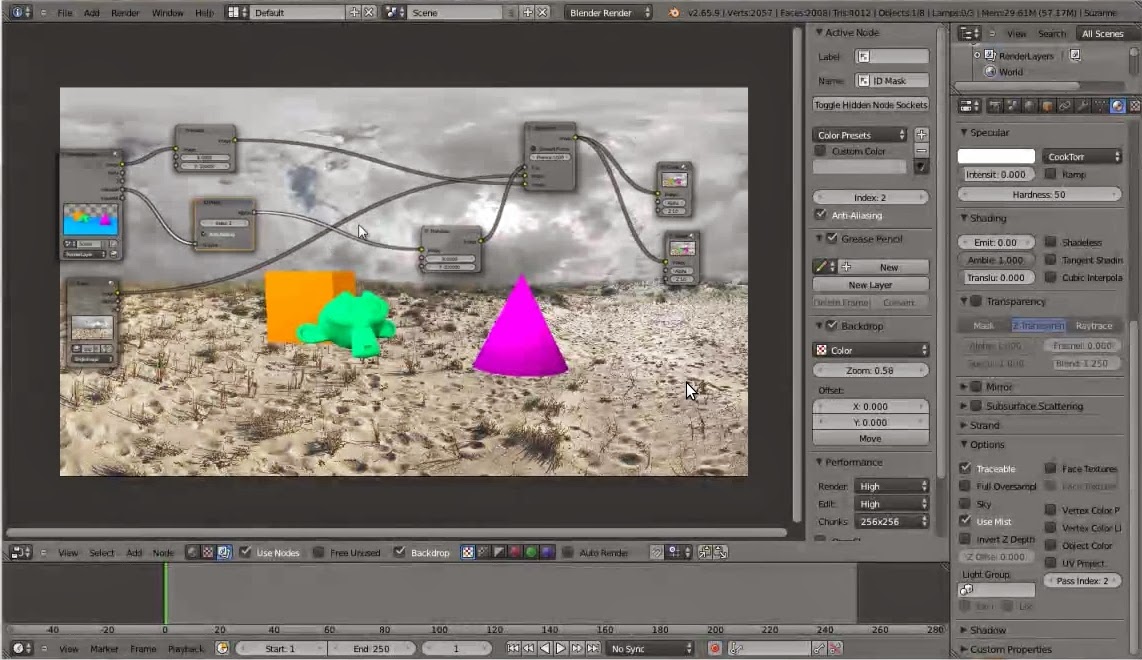Click the End: 250 frame field
1142x660 pixels.
tap(372, 648)
